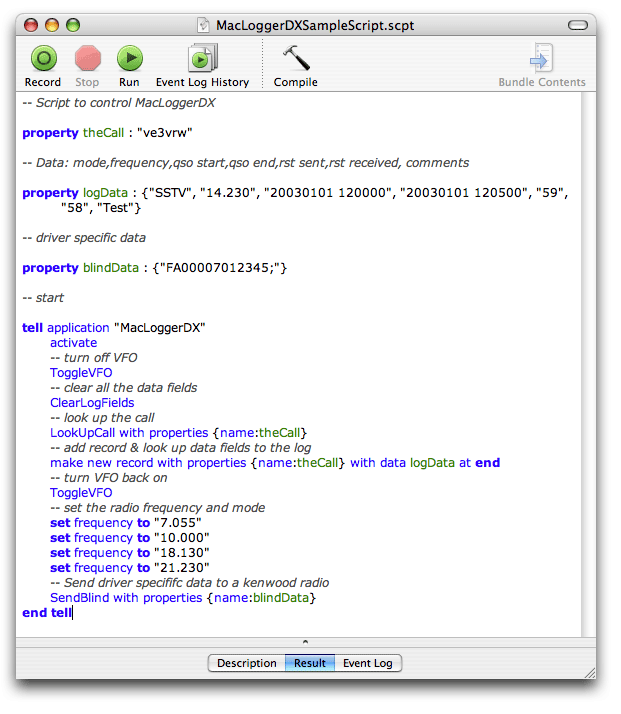The height and width of the screenshot is (714, 621).
Task: Compile the script with the hammer icon
Action: tap(295, 59)
